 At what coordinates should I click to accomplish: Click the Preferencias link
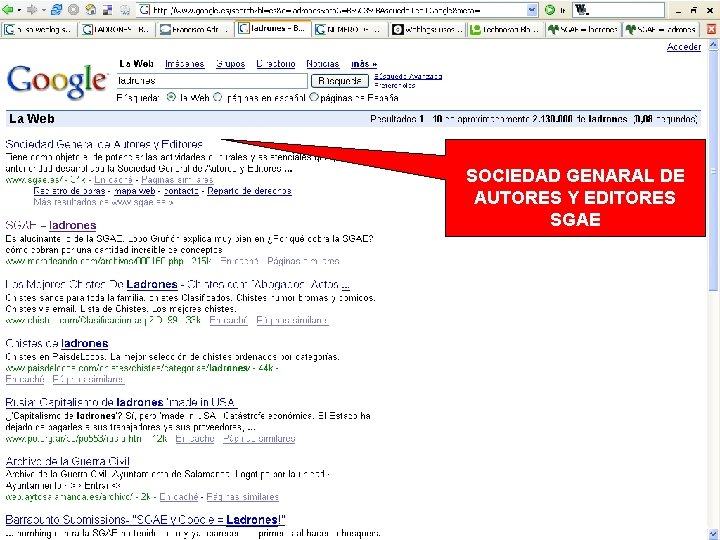click(x=395, y=85)
